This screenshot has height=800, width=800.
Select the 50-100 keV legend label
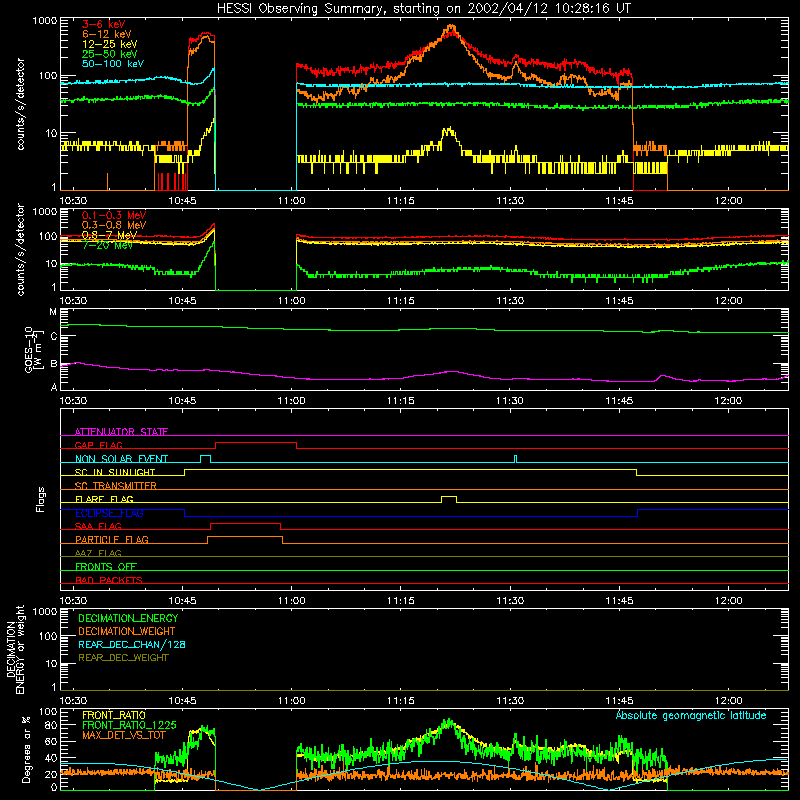click(x=112, y=64)
